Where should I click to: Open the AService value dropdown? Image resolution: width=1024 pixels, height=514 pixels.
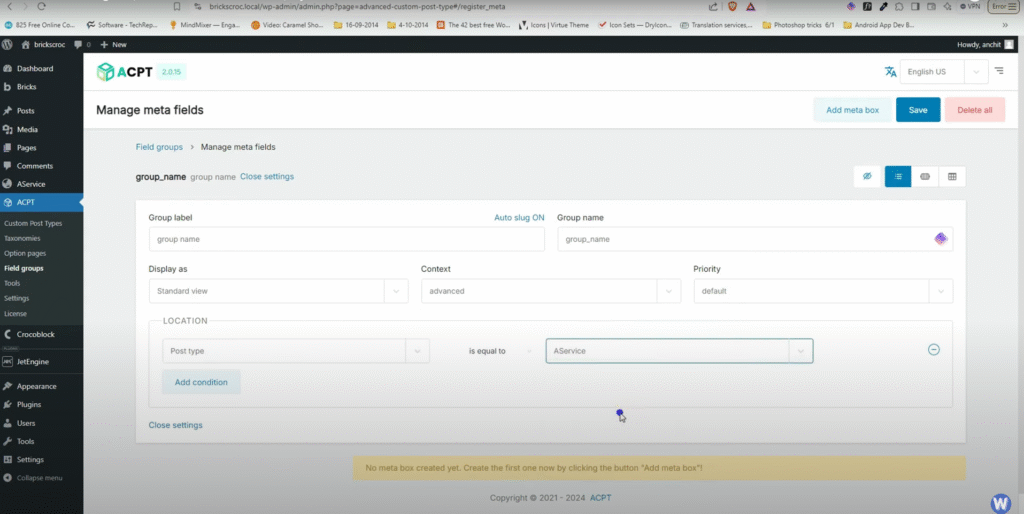click(x=679, y=351)
